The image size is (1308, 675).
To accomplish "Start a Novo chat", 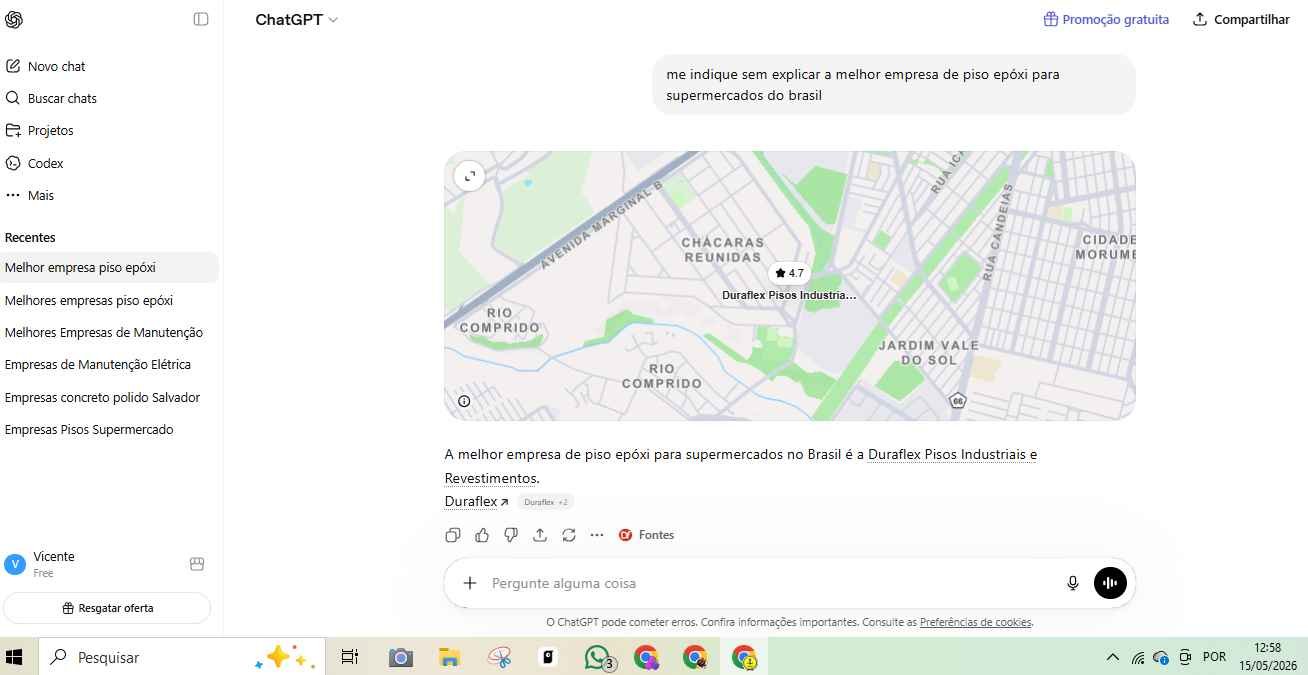I will (x=46, y=66).
